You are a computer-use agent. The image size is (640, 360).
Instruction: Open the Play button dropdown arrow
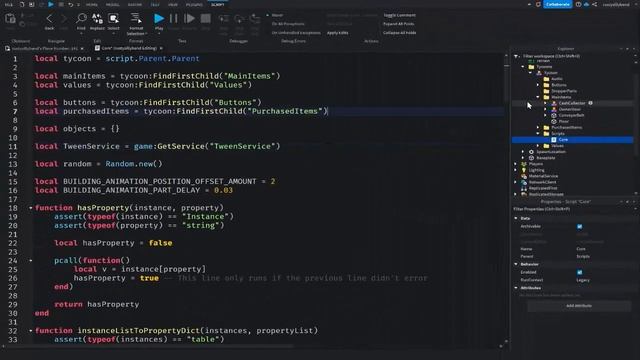[159, 33]
